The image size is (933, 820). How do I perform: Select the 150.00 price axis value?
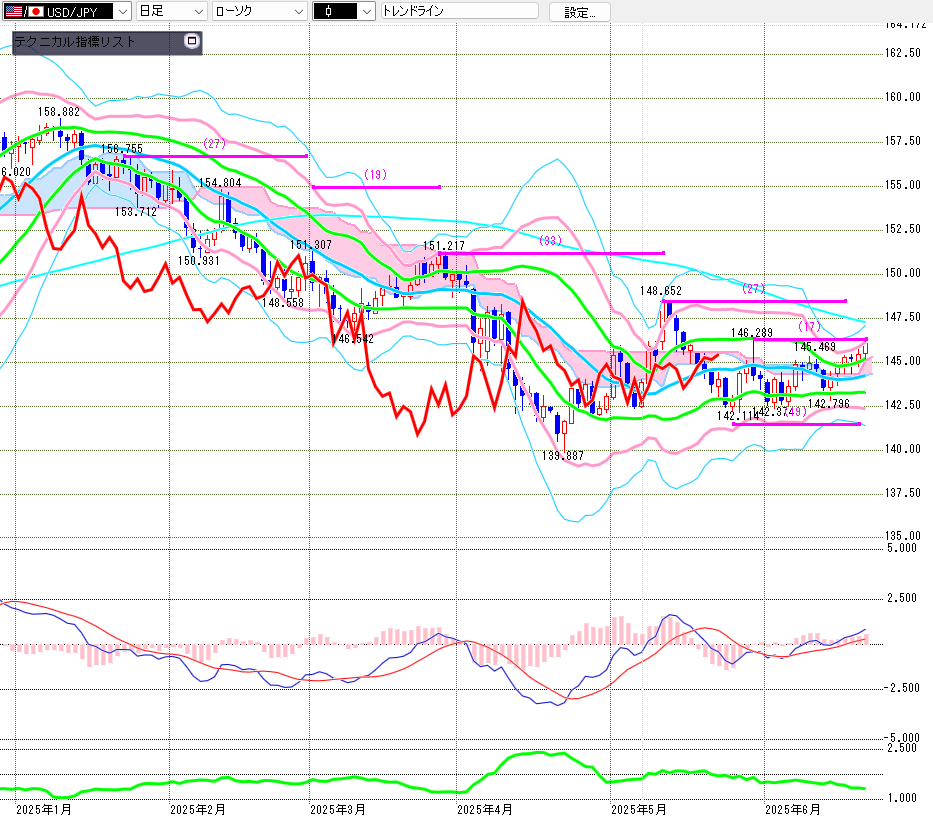tap(903, 273)
